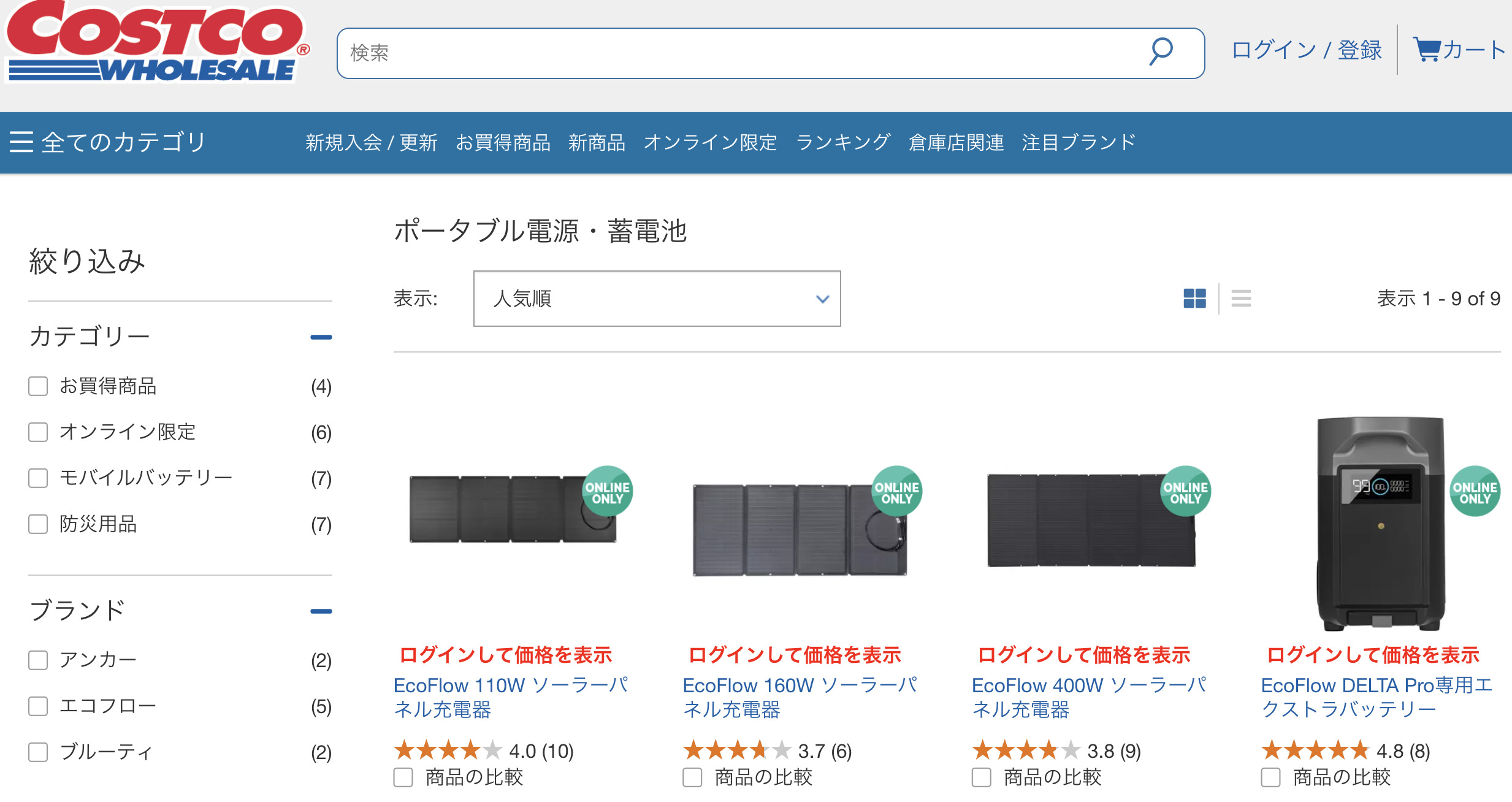Open EcoFlow 400W ソーラーパネル充電器 link
Viewport: 1512px width, 802px height.
coord(1090,697)
